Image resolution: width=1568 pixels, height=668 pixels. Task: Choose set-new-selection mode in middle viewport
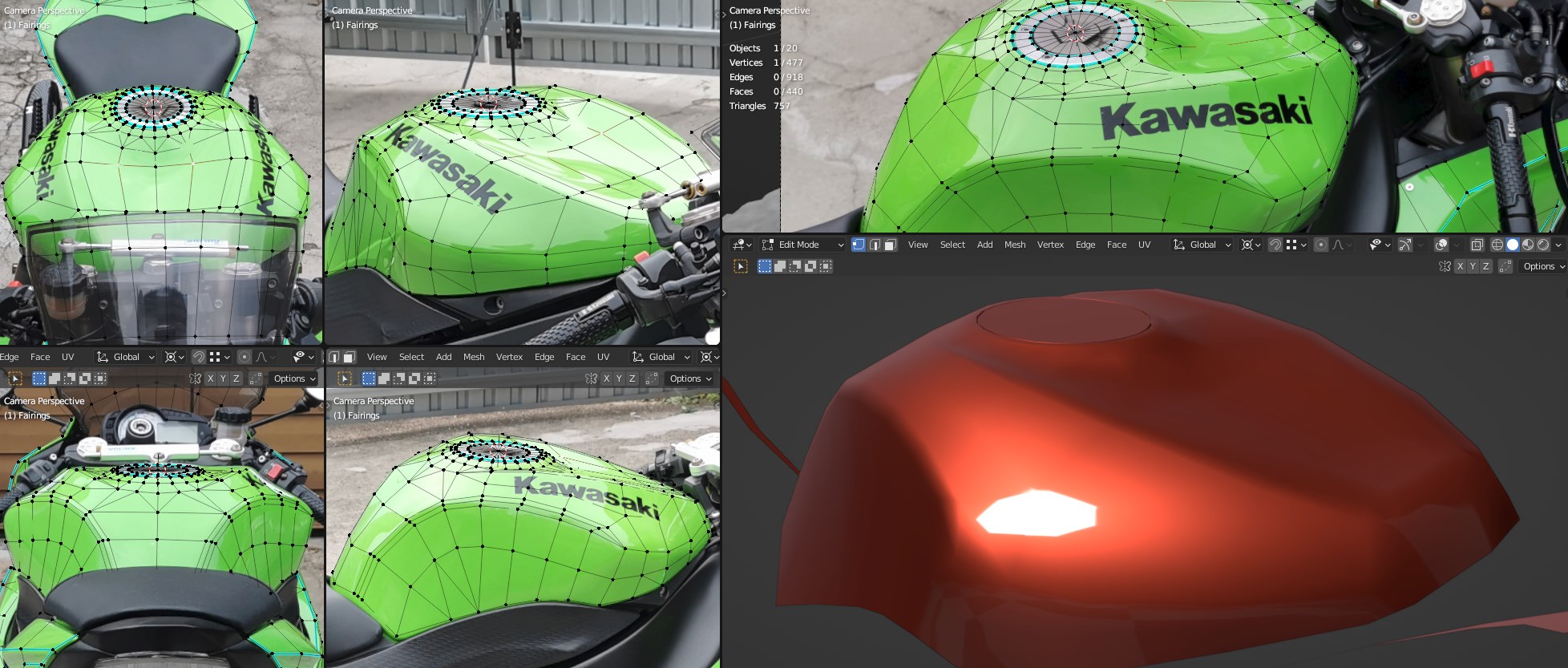click(369, 379)
